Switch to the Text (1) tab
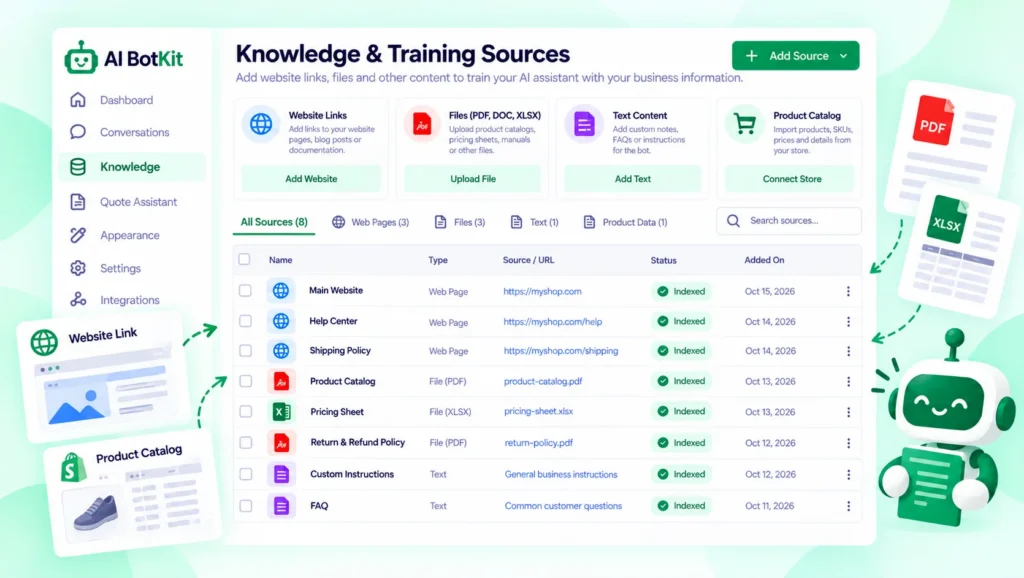 click(534, 222)
